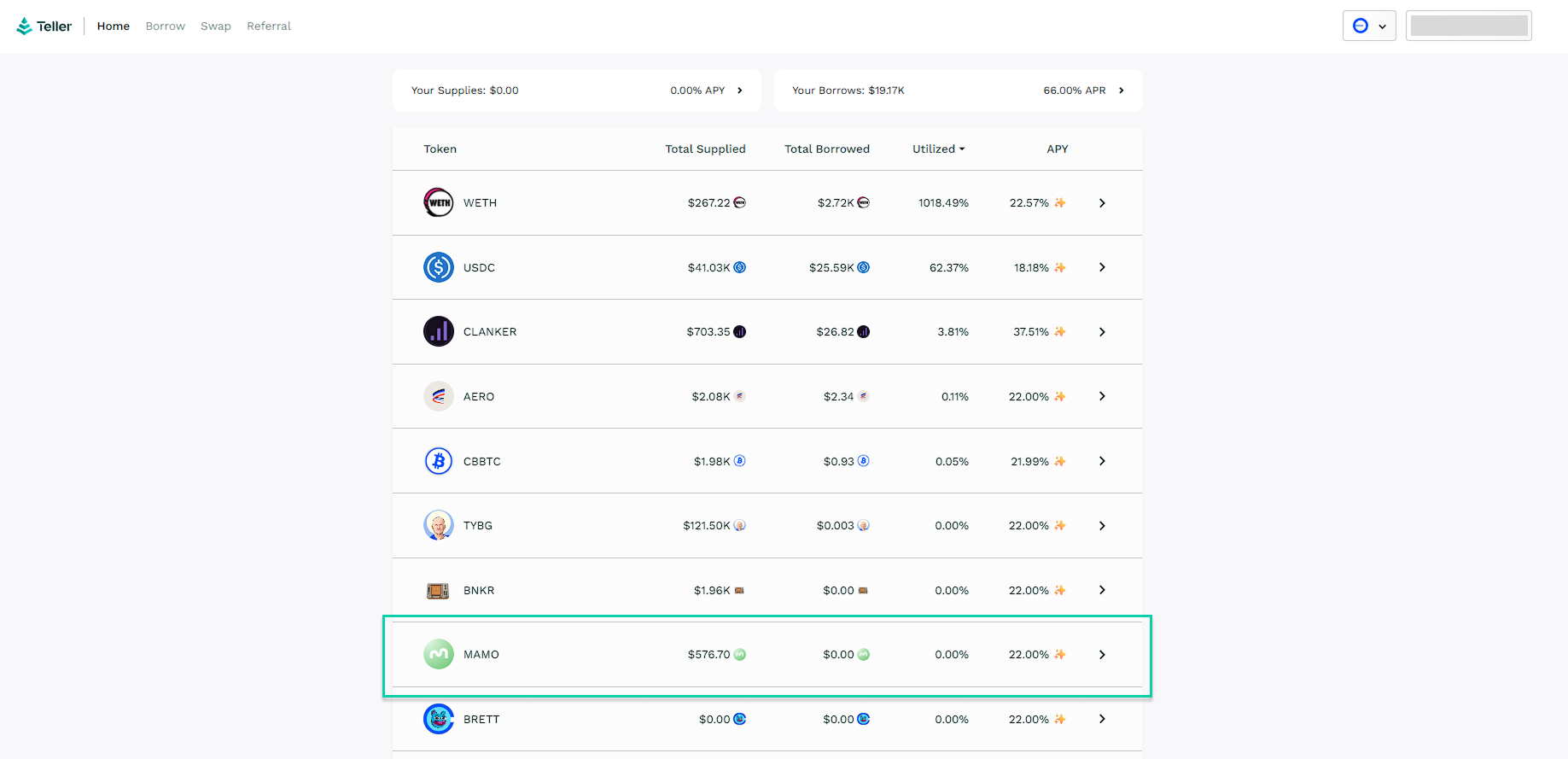Click the AERO token icon

pyautogui.click(x=439, y=396)
